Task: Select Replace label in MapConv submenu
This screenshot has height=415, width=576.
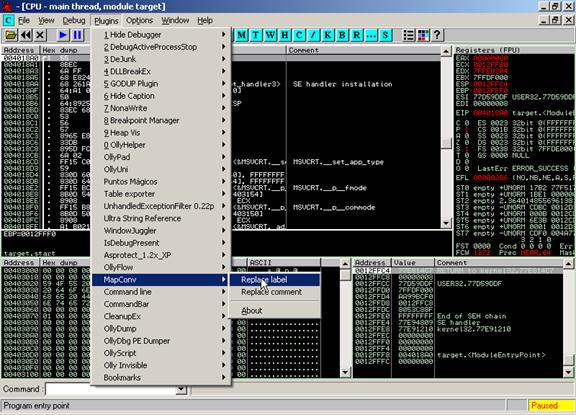Action: pyautogui.click(x=275, y=280)
